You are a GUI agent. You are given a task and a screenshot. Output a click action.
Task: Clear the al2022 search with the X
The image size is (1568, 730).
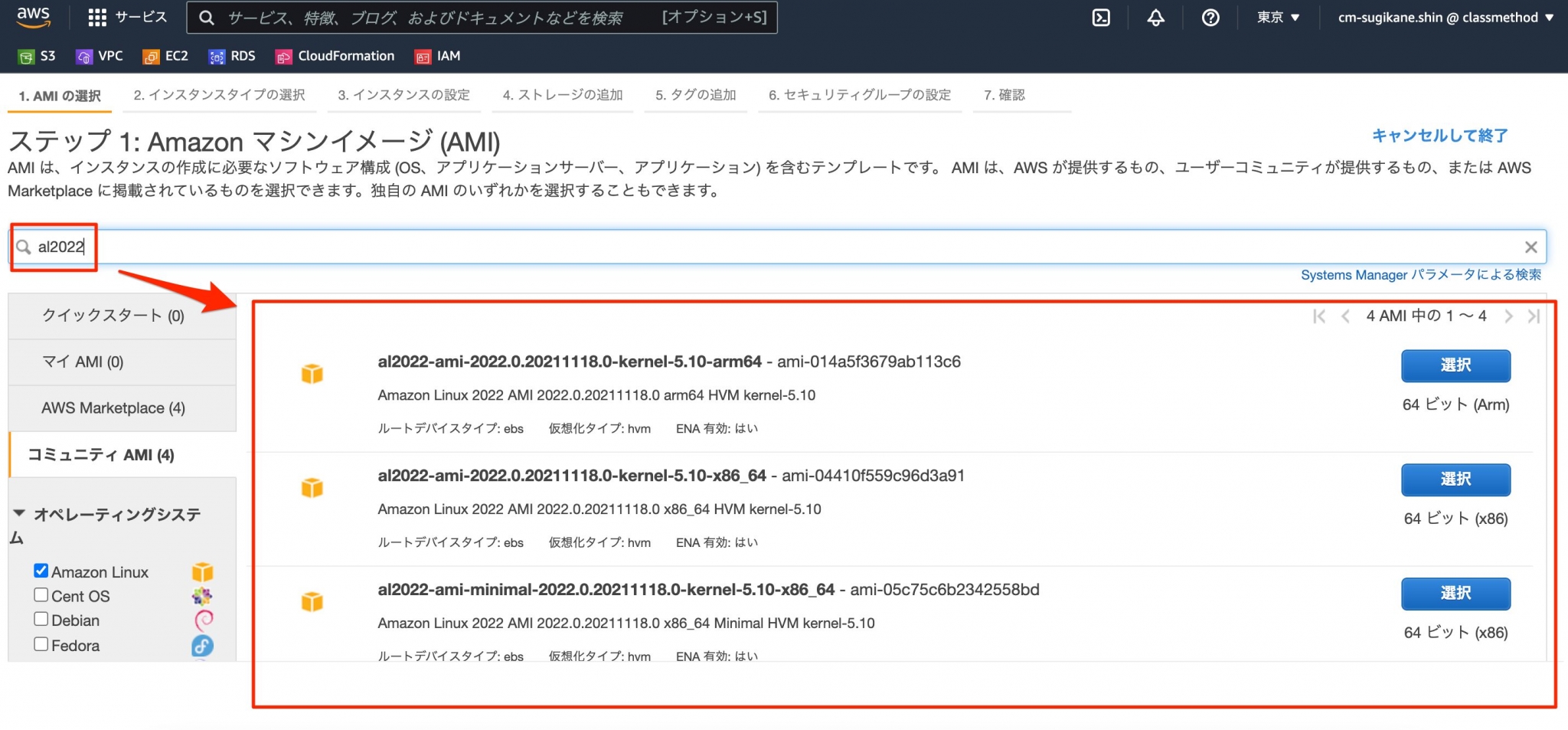click(1531, 247)
